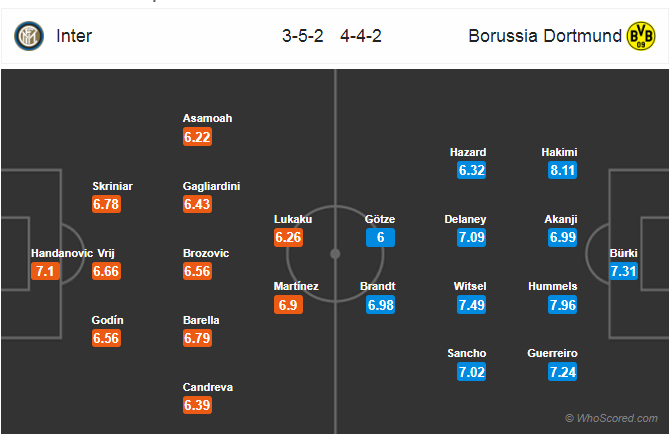Click Hummels' 7.96 rating badge
The image size is (670, 434).
point(563,305)
